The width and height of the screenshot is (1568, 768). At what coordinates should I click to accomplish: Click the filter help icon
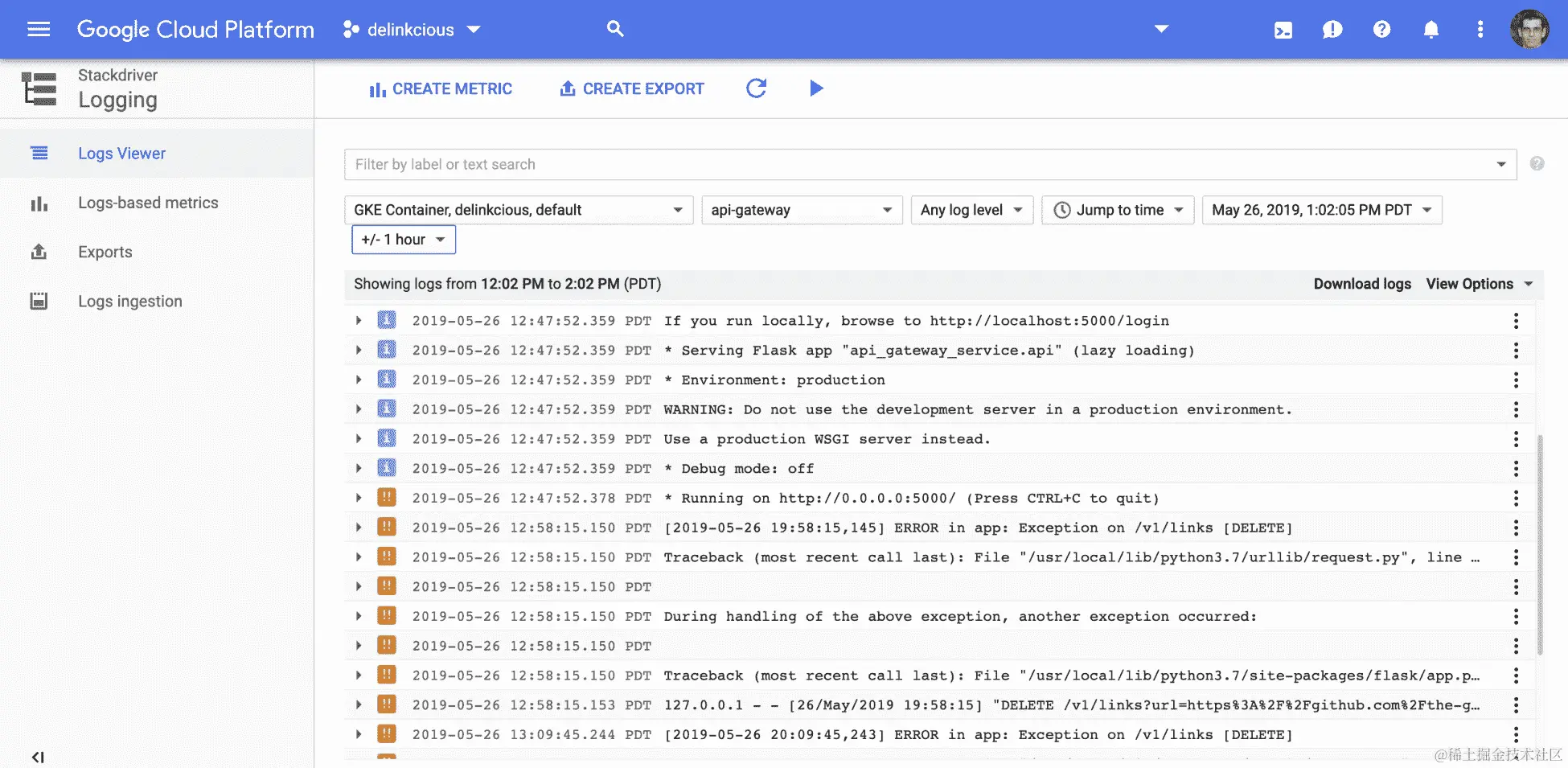click(x=1537, y=164)
